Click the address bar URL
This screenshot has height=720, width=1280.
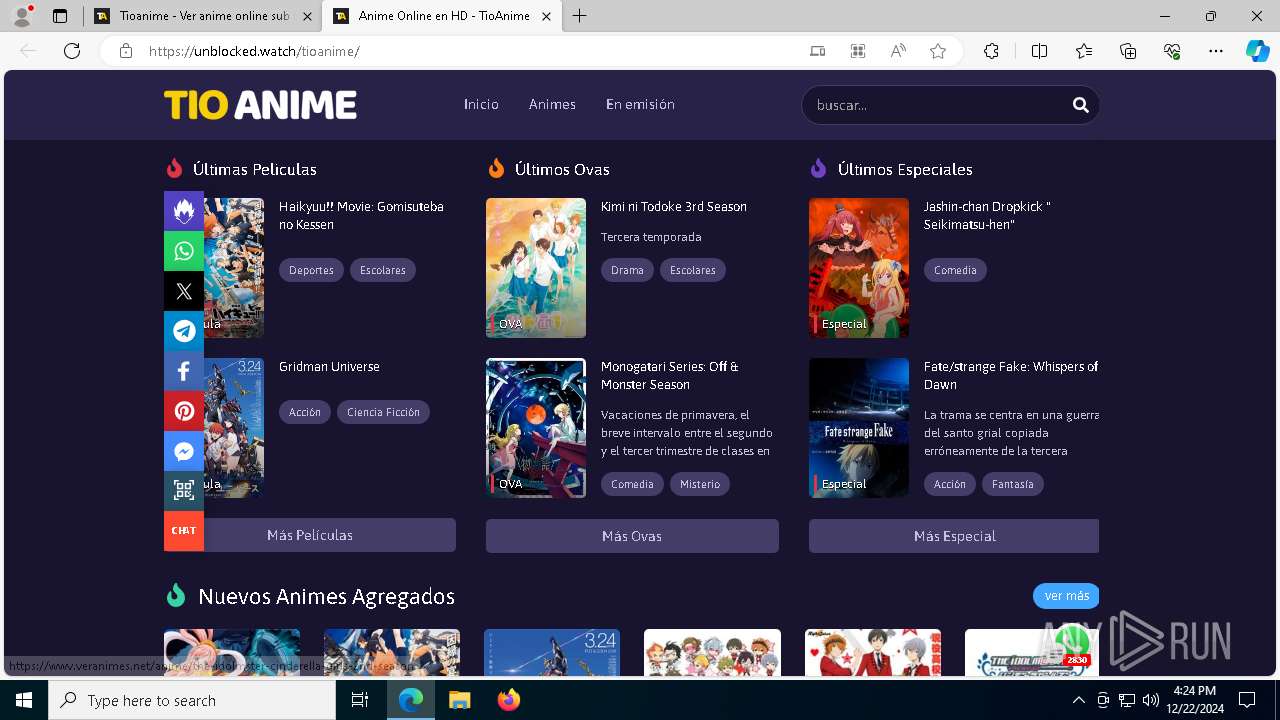click(254, 51)
